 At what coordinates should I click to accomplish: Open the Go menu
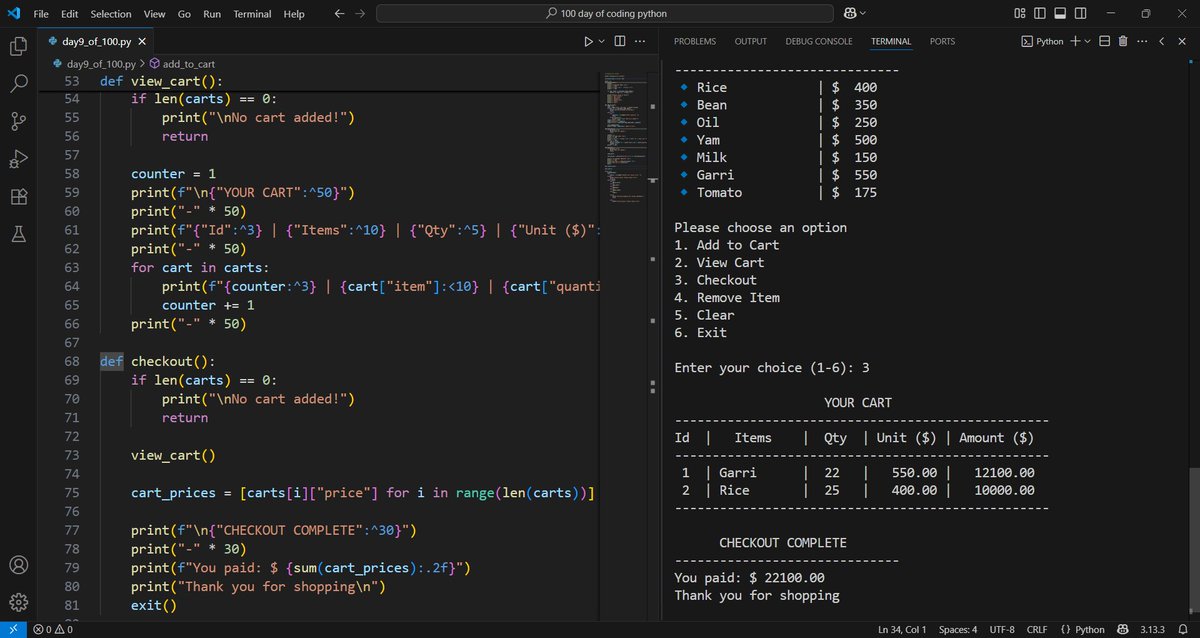click(184, 14)
